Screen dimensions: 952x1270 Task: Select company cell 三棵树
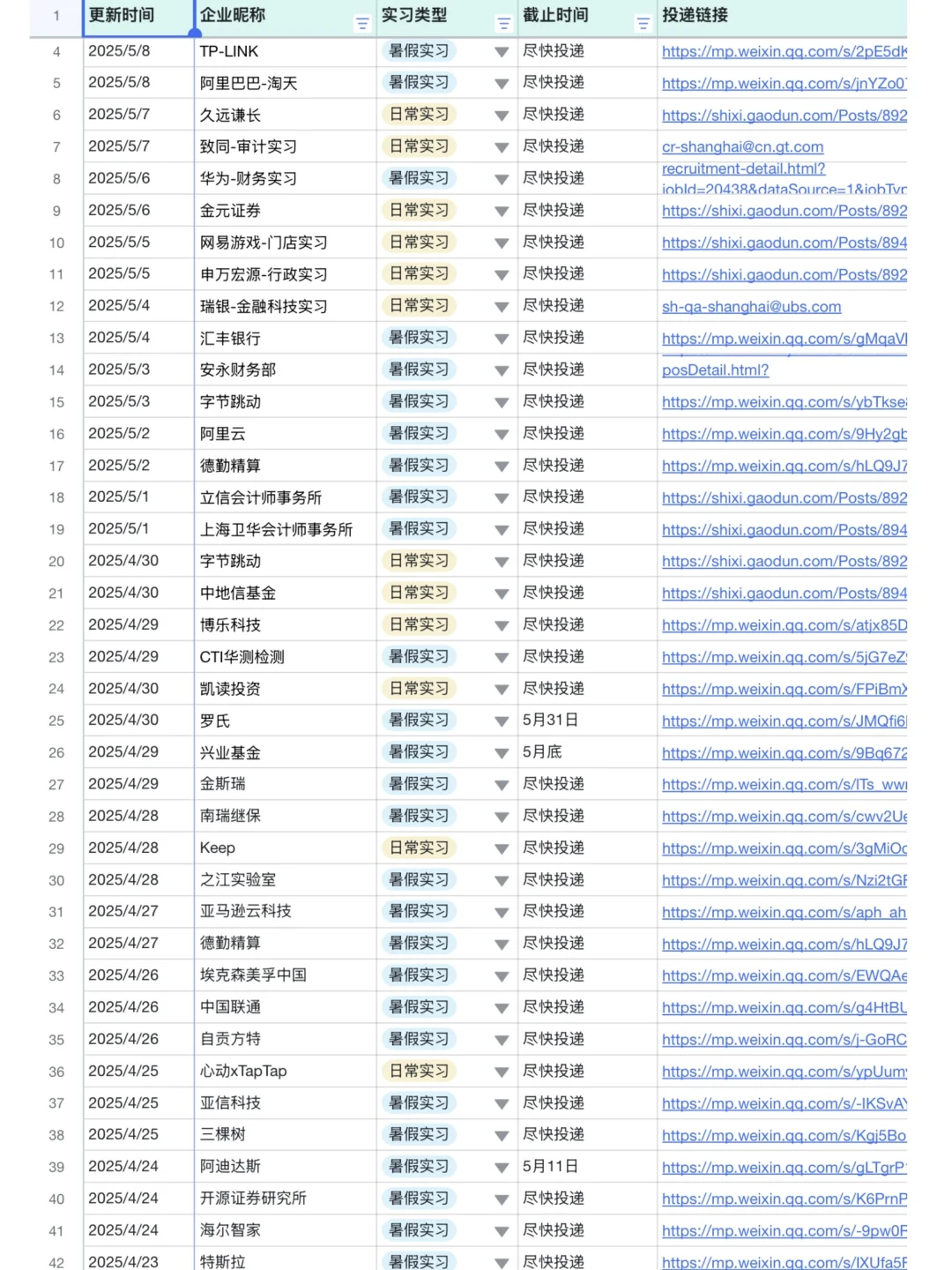click(x=285, y=1135)
